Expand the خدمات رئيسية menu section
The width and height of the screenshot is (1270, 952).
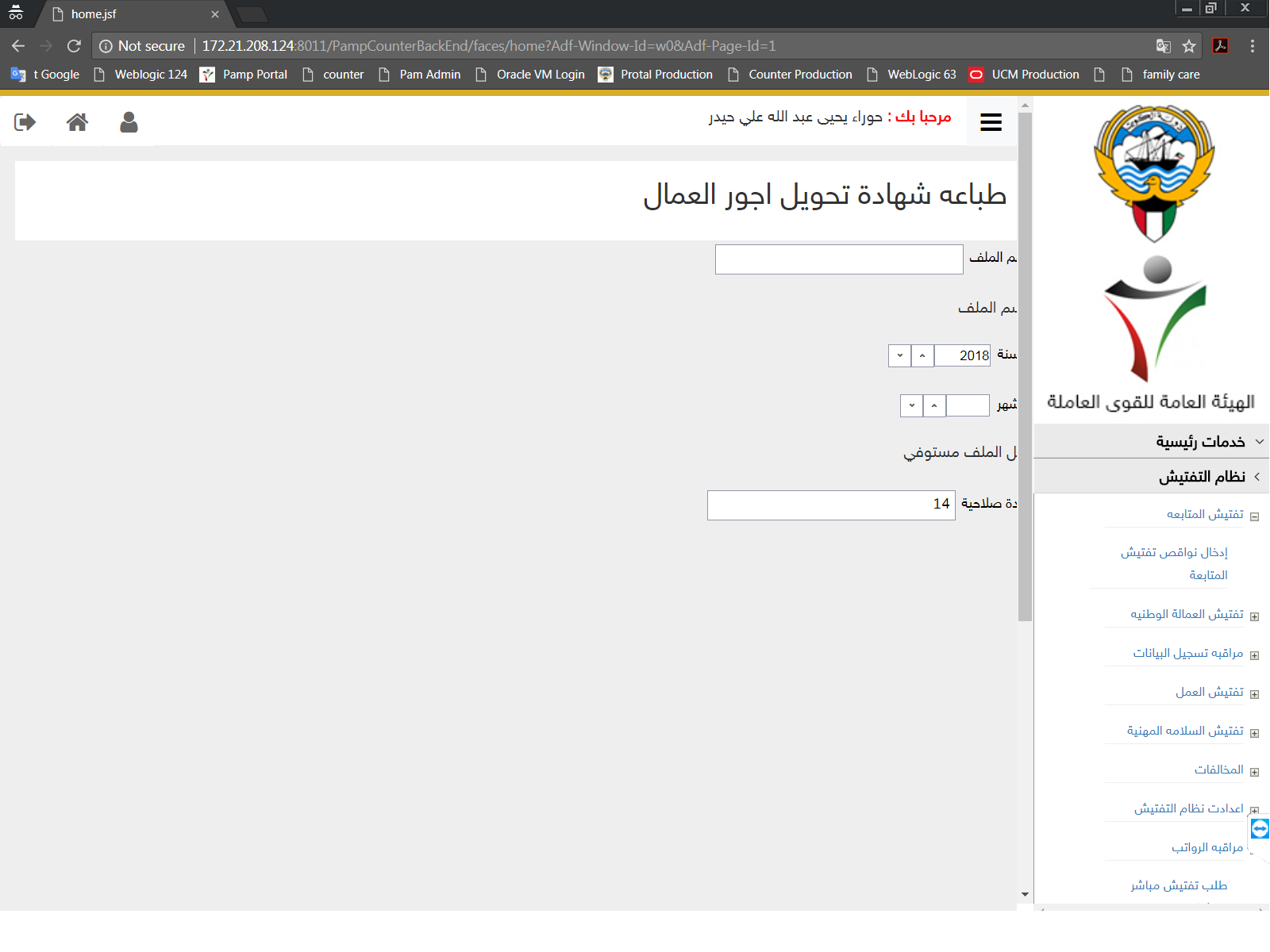coord(1152,441)
